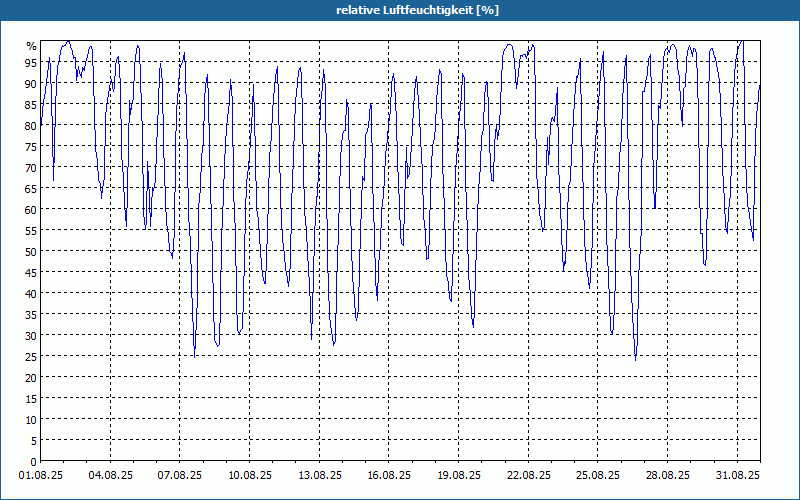Click the y-axis label '70'
Screen dimensions: 800x500
point(32,168)
